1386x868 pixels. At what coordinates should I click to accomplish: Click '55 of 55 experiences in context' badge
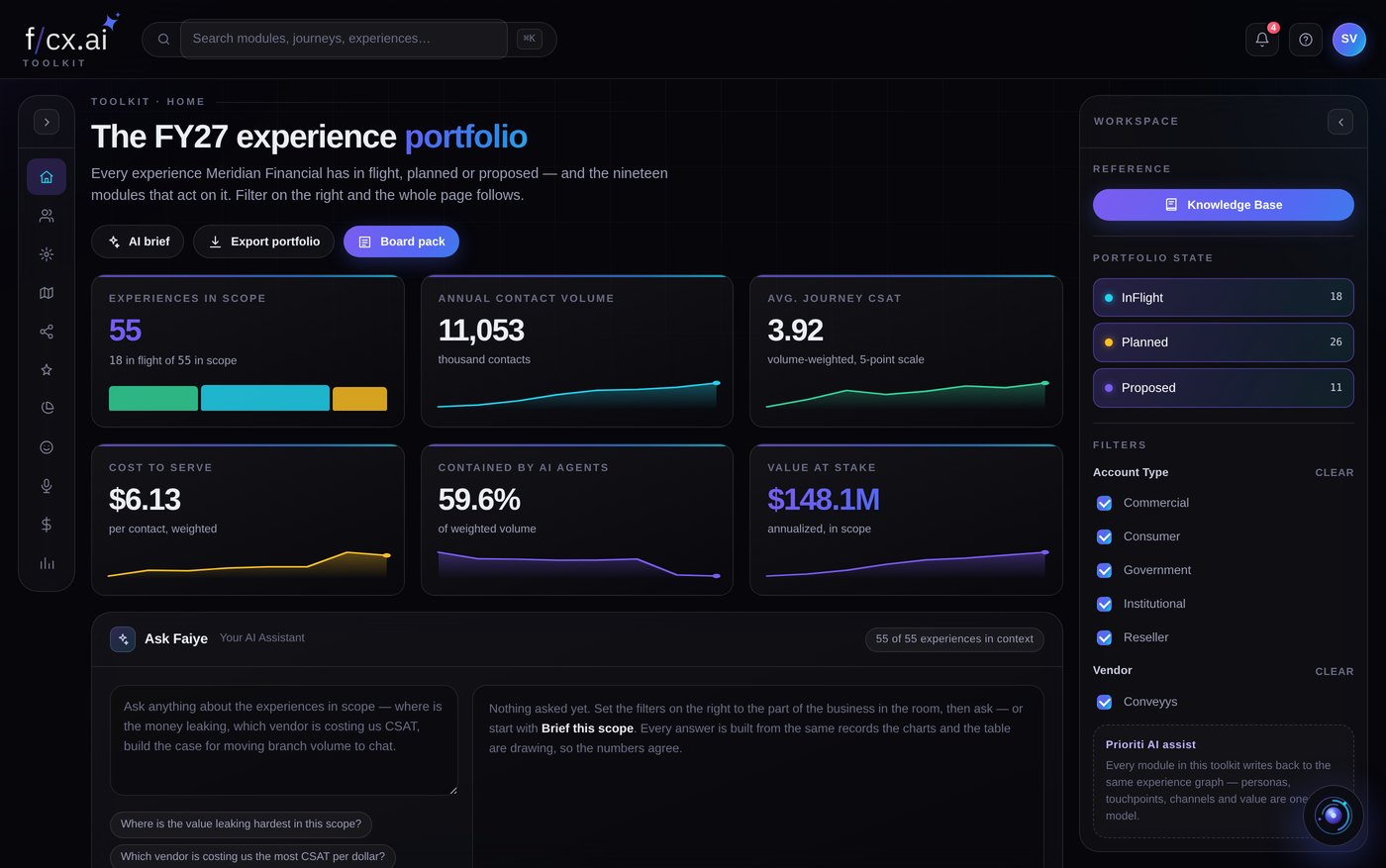(954, 639)
